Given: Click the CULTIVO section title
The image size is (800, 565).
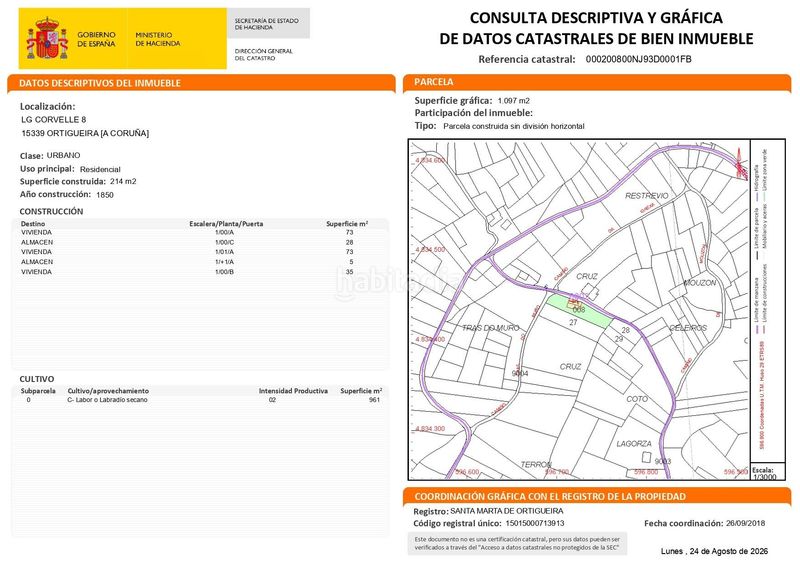Looking at the screenshot, I should 37,379.
